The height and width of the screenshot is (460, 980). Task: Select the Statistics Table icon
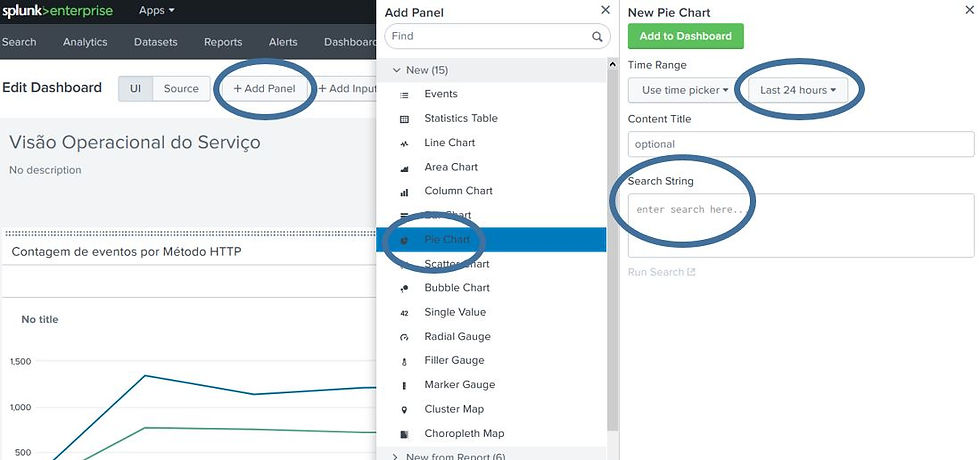(404, 119)
